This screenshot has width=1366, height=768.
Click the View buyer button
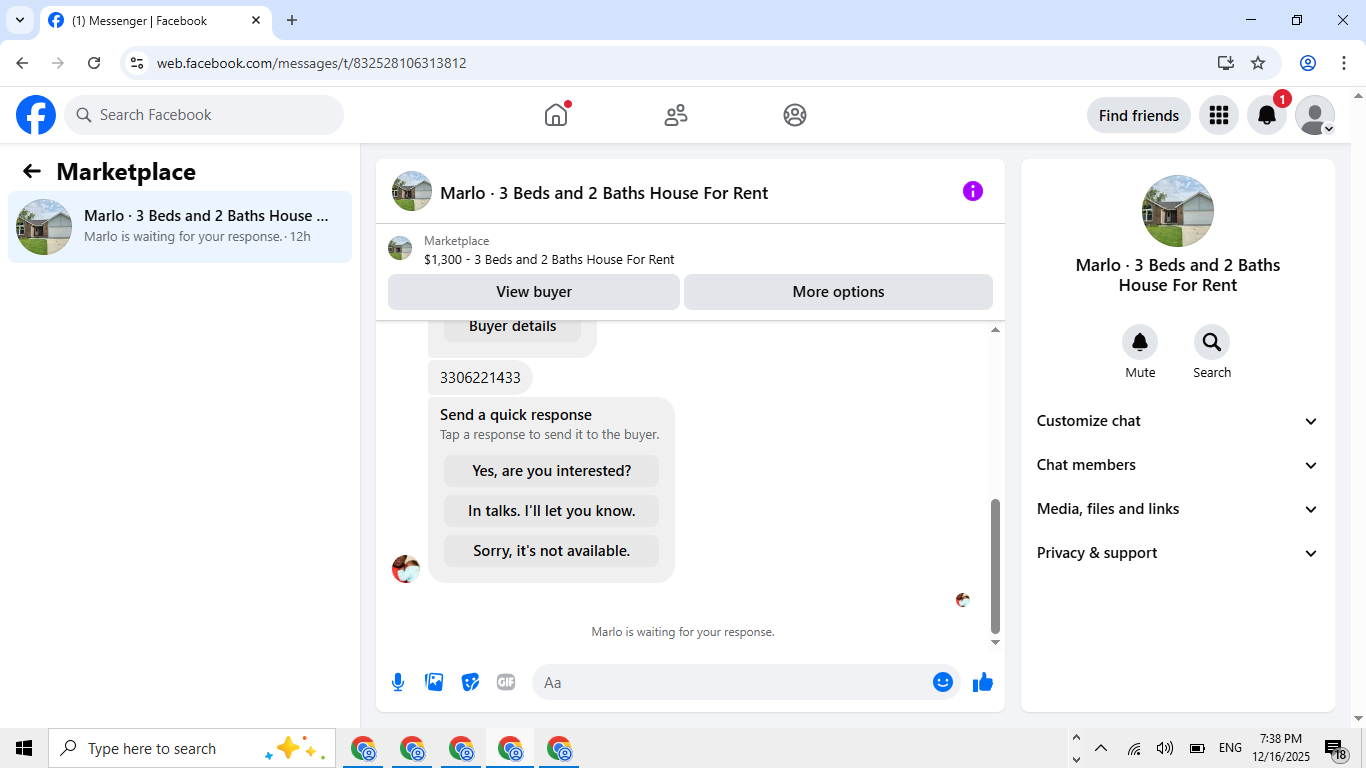pos(534,292)
